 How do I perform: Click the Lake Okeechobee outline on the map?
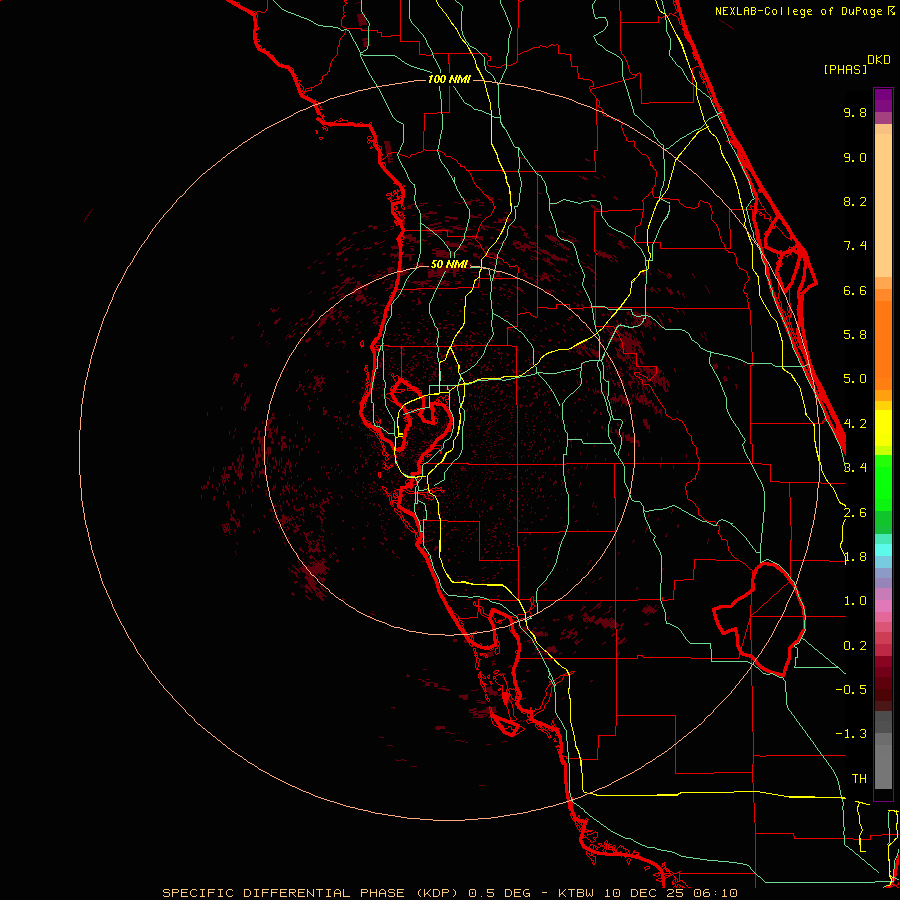(x=759, y=619)
